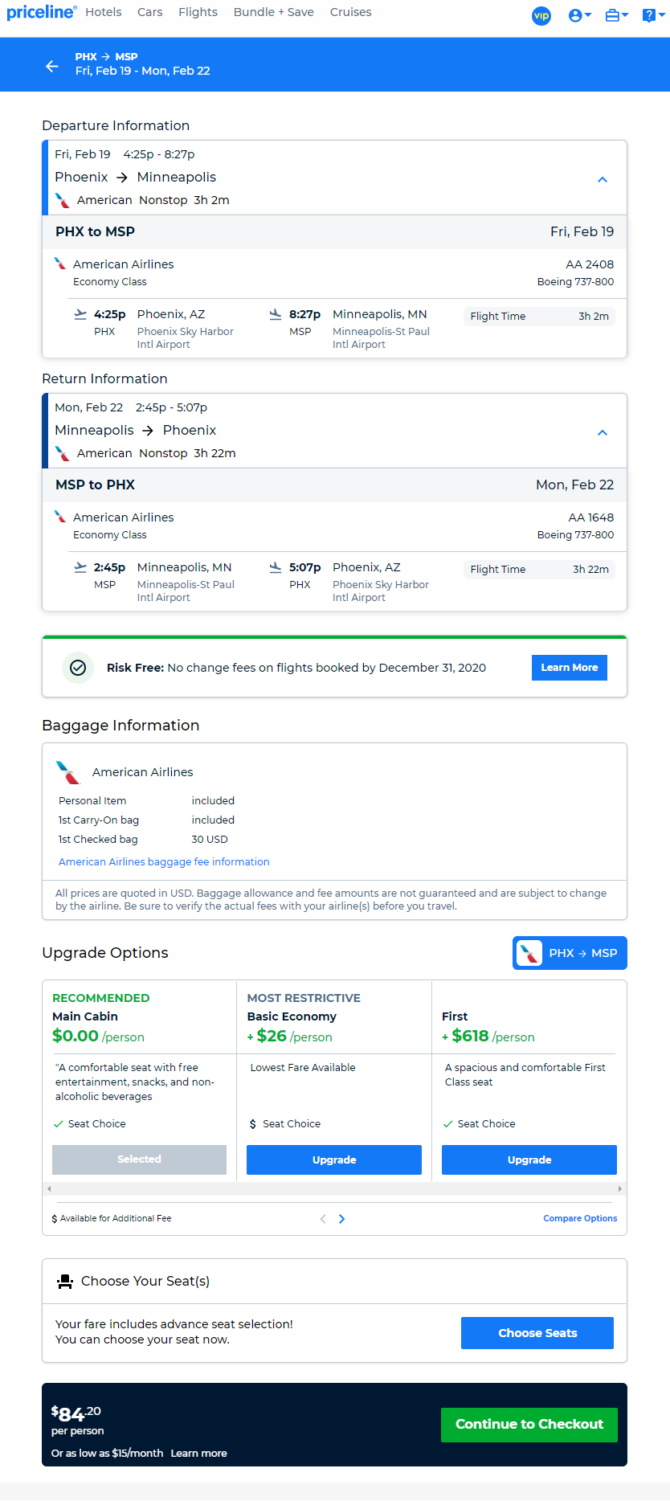The height and width of the screenshot is (1501, 670).
Task: Click the American logo in the return summary
Action: pyautogui.click(x=63, y=453)
